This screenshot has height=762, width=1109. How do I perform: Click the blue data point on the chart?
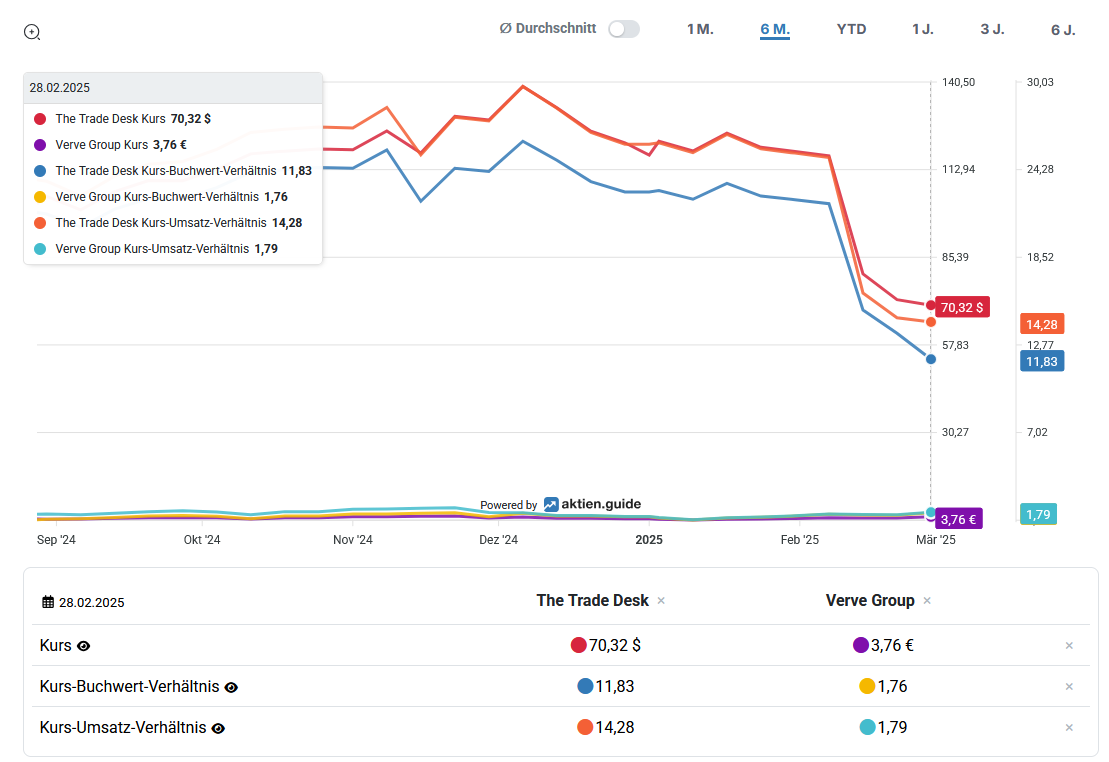coord(931,359)
